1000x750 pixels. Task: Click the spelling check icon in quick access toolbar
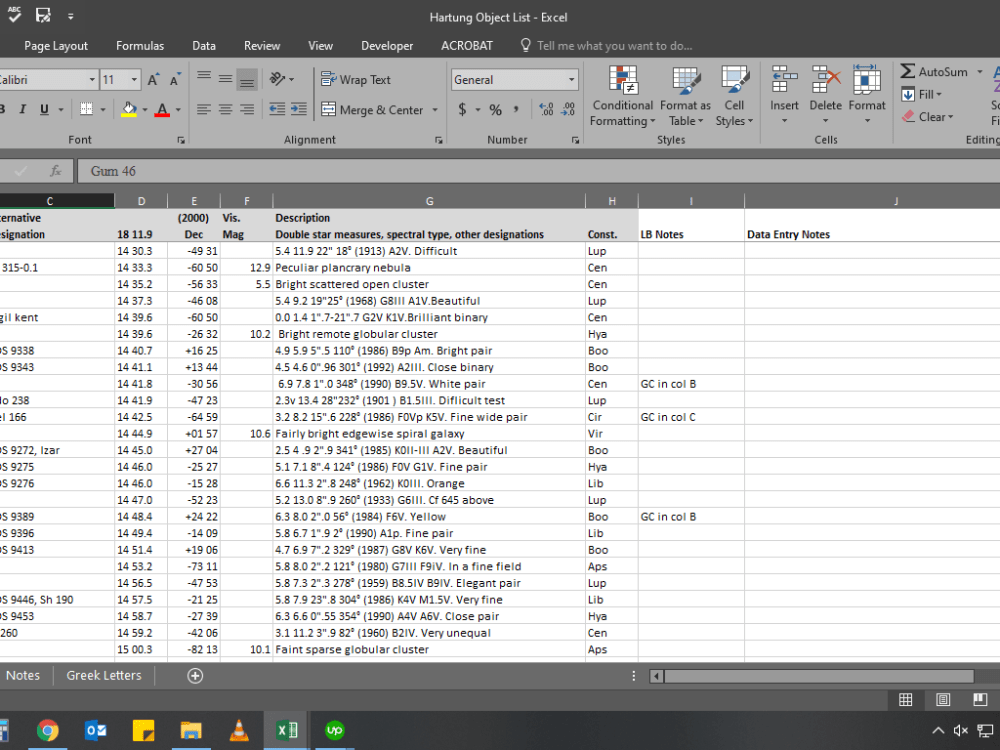click(14, 14)
